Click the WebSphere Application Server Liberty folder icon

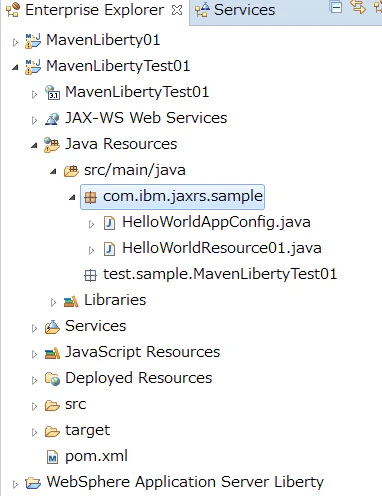click(33, 483)
